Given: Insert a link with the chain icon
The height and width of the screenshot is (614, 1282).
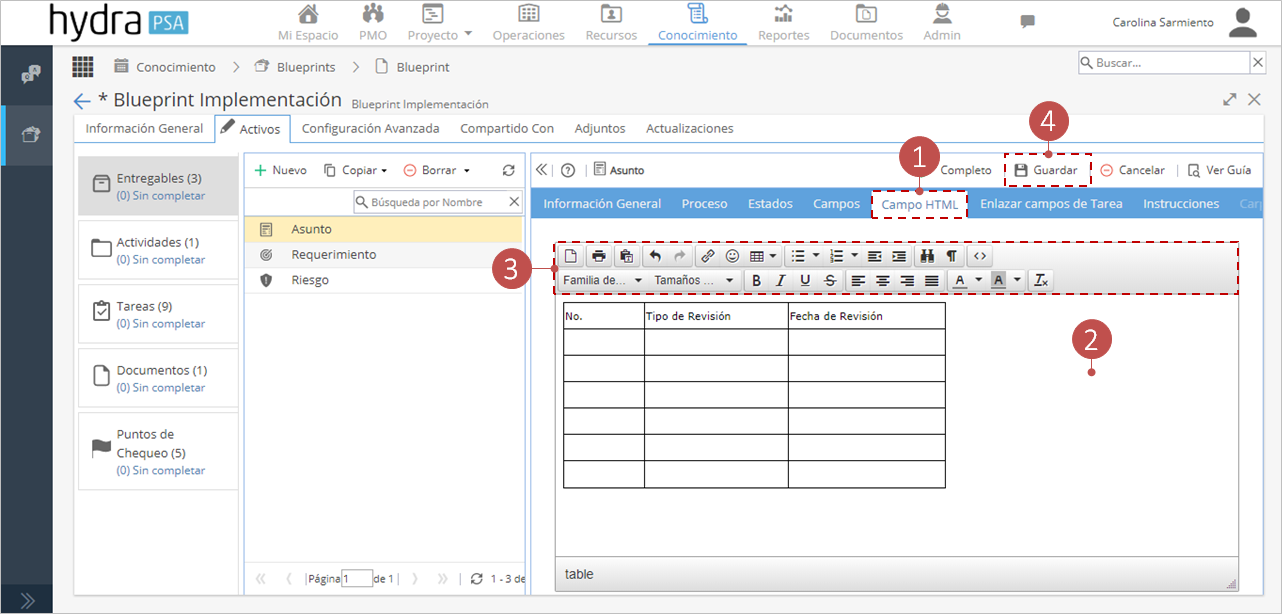Looking at the screenshot, I should click(707, 256).
